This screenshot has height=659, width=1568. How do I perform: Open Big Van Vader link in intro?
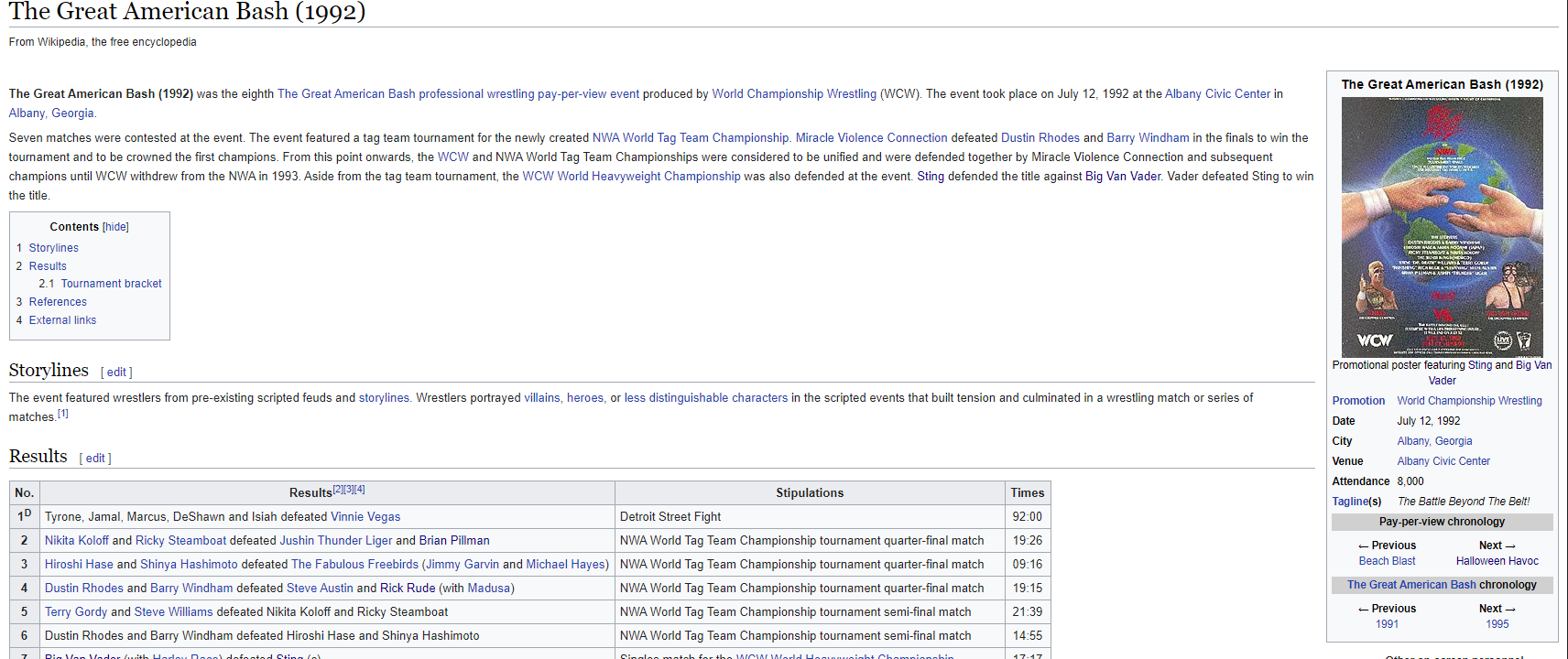(x=1123, y=177)
